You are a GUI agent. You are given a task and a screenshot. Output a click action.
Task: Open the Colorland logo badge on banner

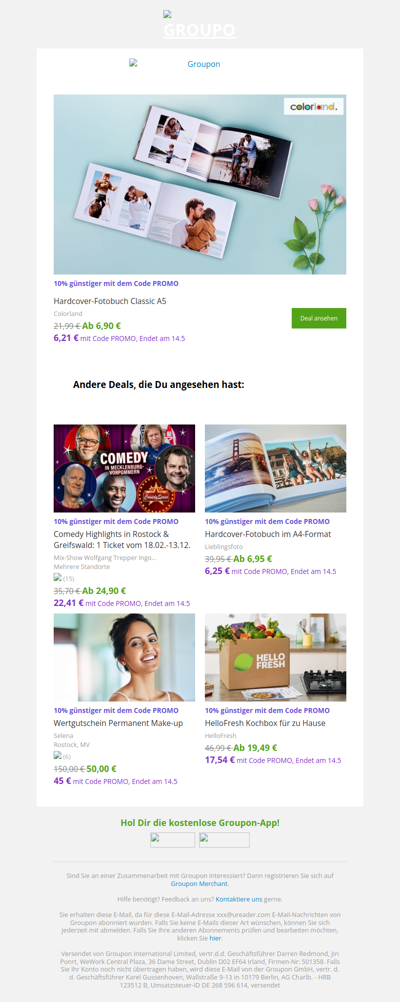pyautogui.click(x=314, y=107)
